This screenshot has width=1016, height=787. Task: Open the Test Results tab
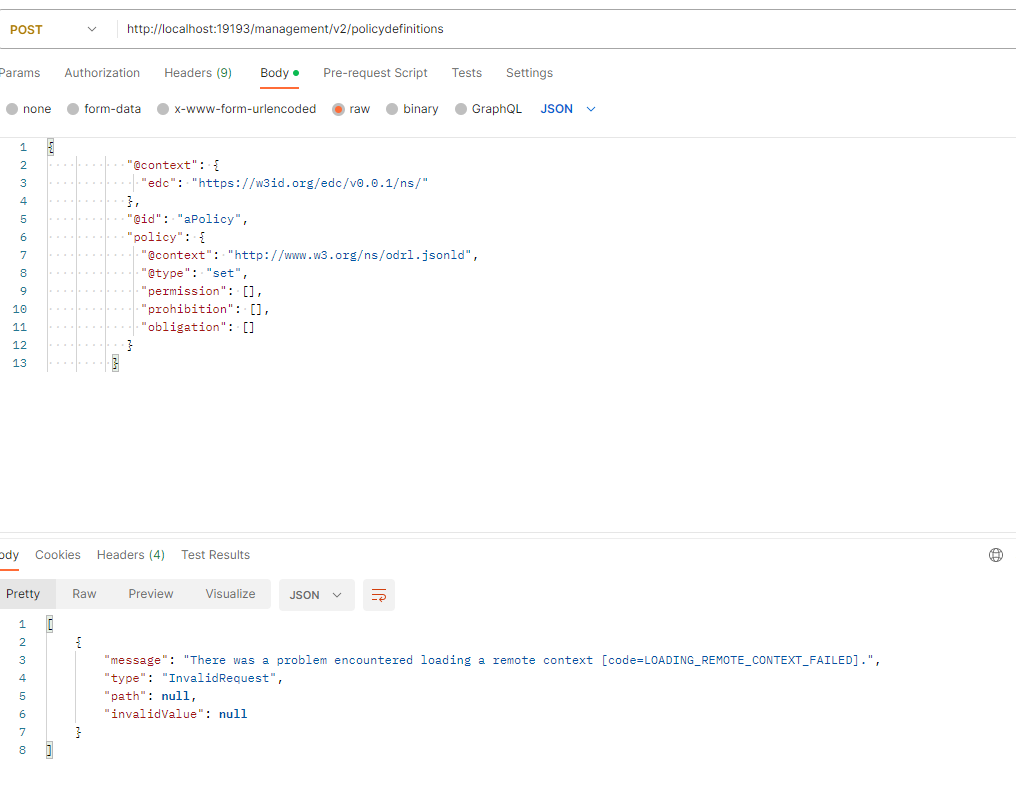216,555
